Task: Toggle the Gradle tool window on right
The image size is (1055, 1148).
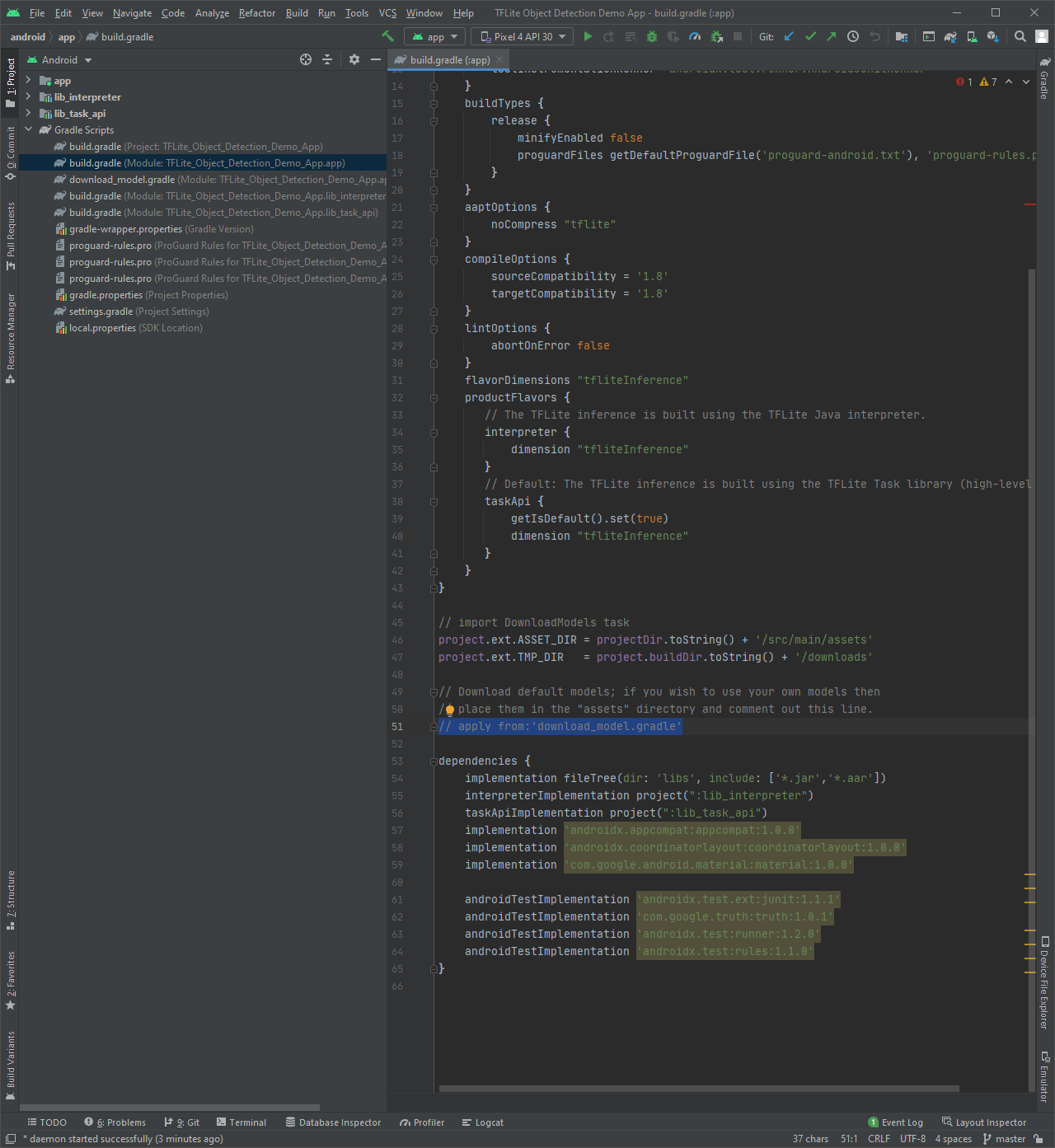Action: 1044,79
